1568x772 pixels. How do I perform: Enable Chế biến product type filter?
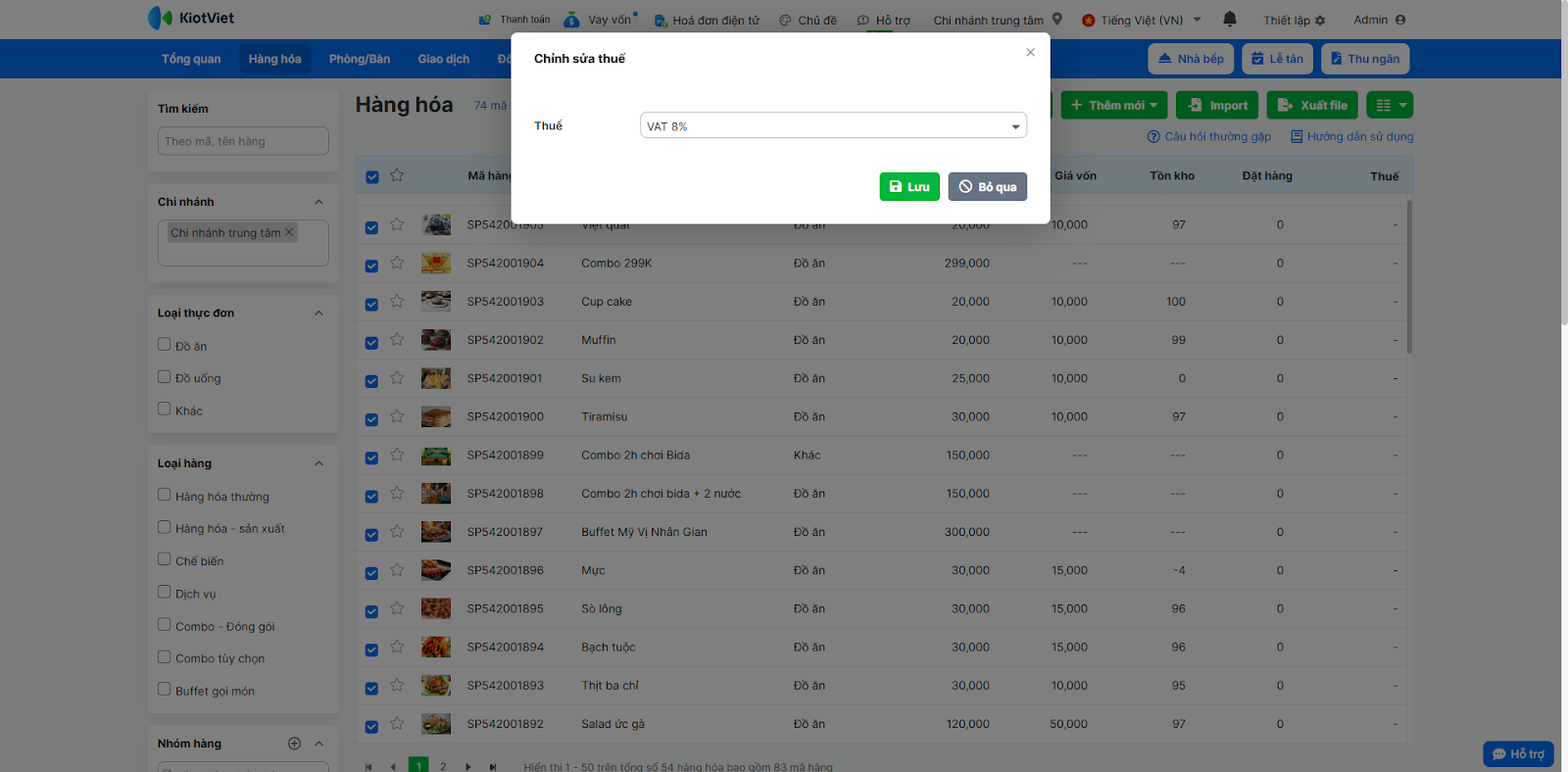point(165,559)
